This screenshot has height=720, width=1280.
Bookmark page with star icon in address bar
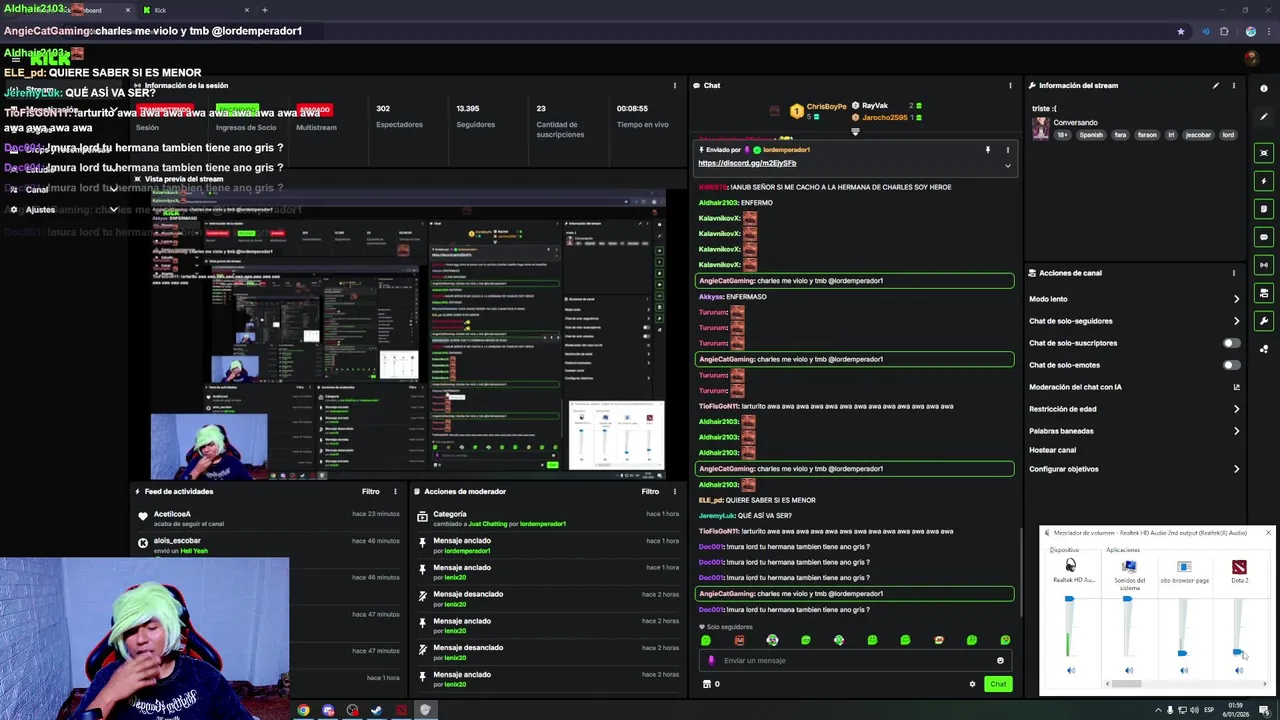click(x=1181, y=32)
